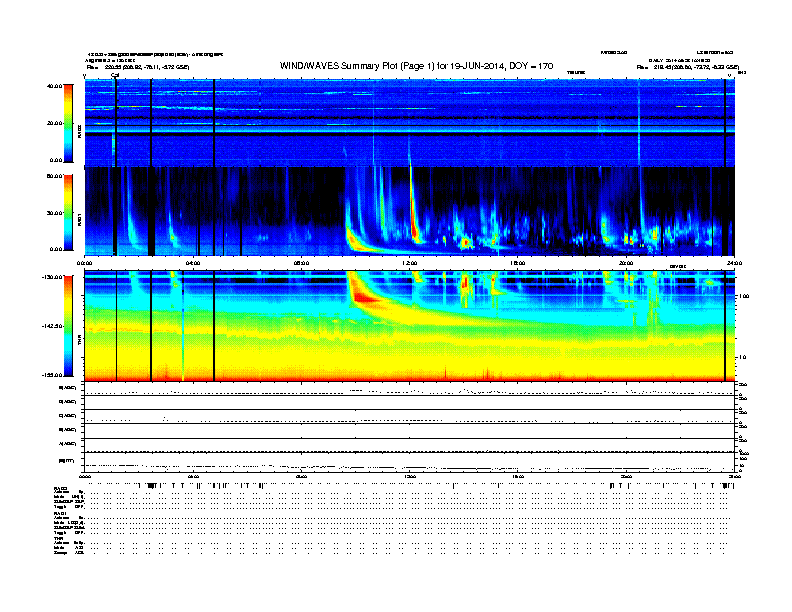Click the WIND/WAVES Summary Plot title text
The width and height of the screenshot is (792, 612).
pos(417,66)
